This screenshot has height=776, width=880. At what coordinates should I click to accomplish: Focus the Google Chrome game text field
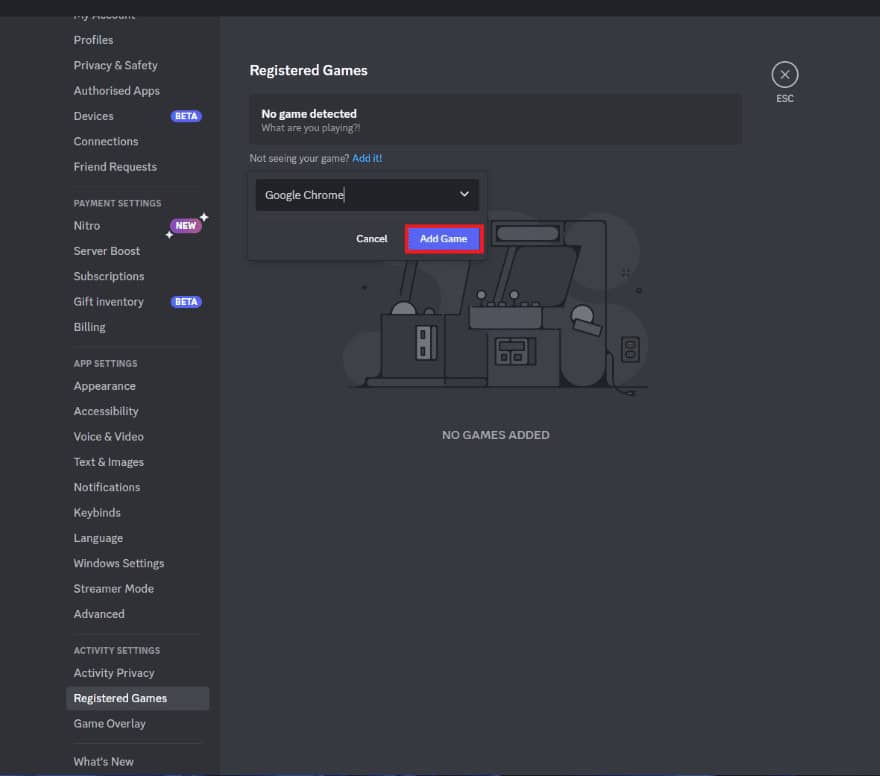(x=367, y=195)
